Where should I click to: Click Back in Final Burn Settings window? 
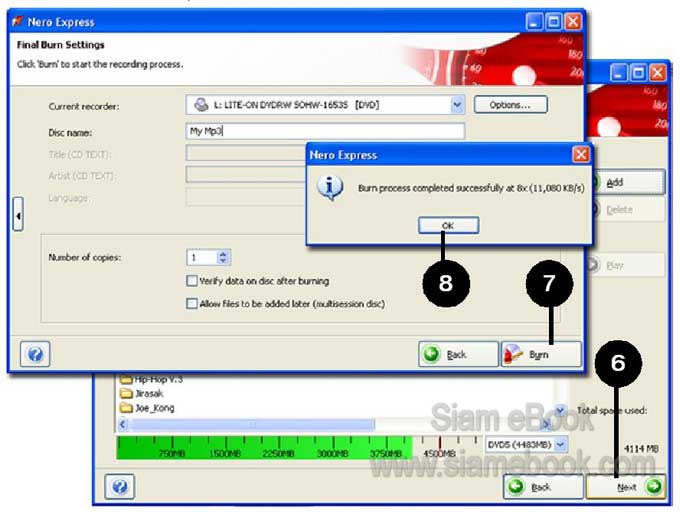(458, 354)
